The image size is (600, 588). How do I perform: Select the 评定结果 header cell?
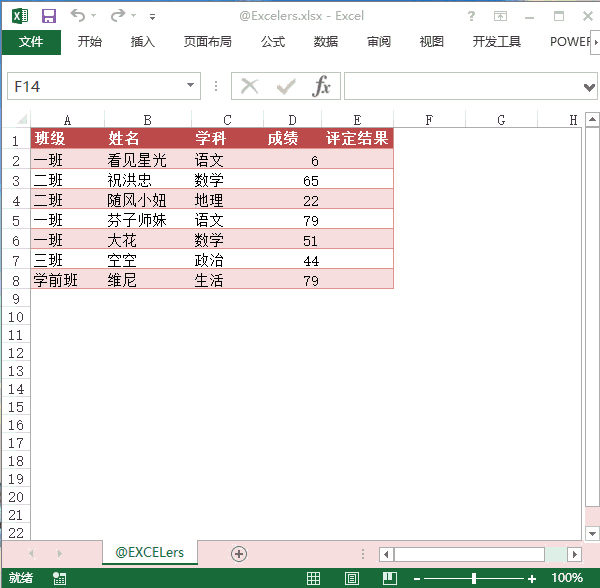[x=357, y=139]
